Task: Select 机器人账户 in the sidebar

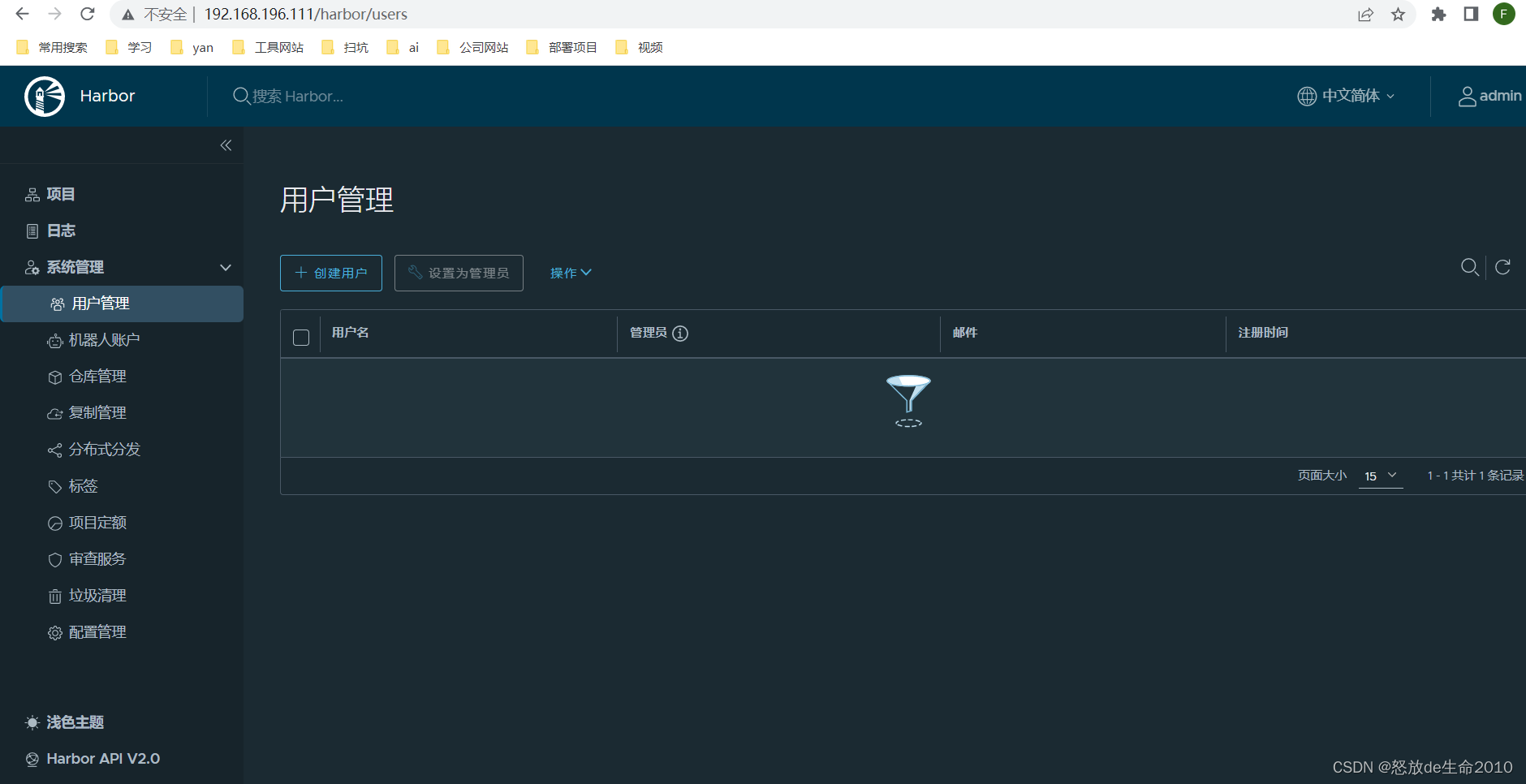Action: (105, 339)
